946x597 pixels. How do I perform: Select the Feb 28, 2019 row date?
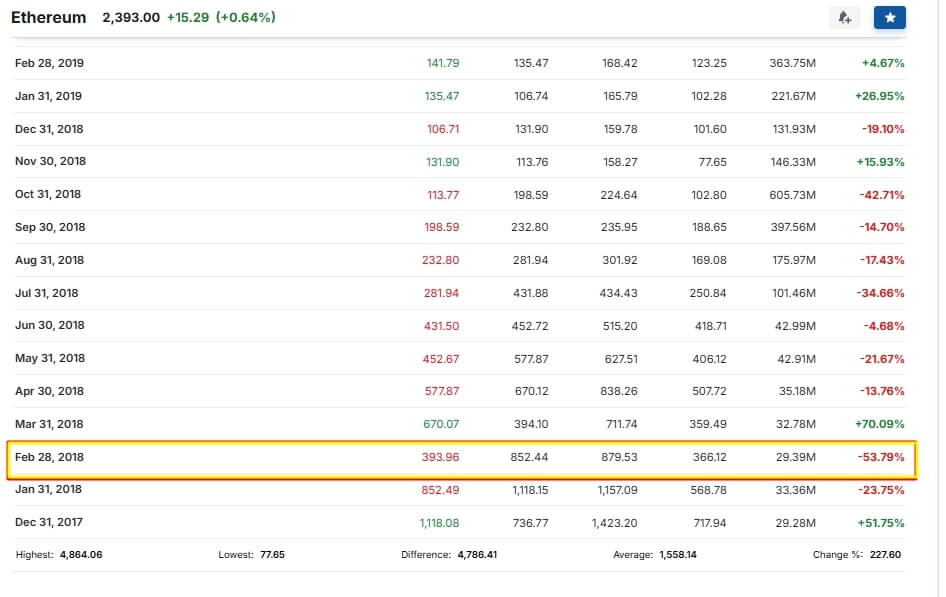49,63
